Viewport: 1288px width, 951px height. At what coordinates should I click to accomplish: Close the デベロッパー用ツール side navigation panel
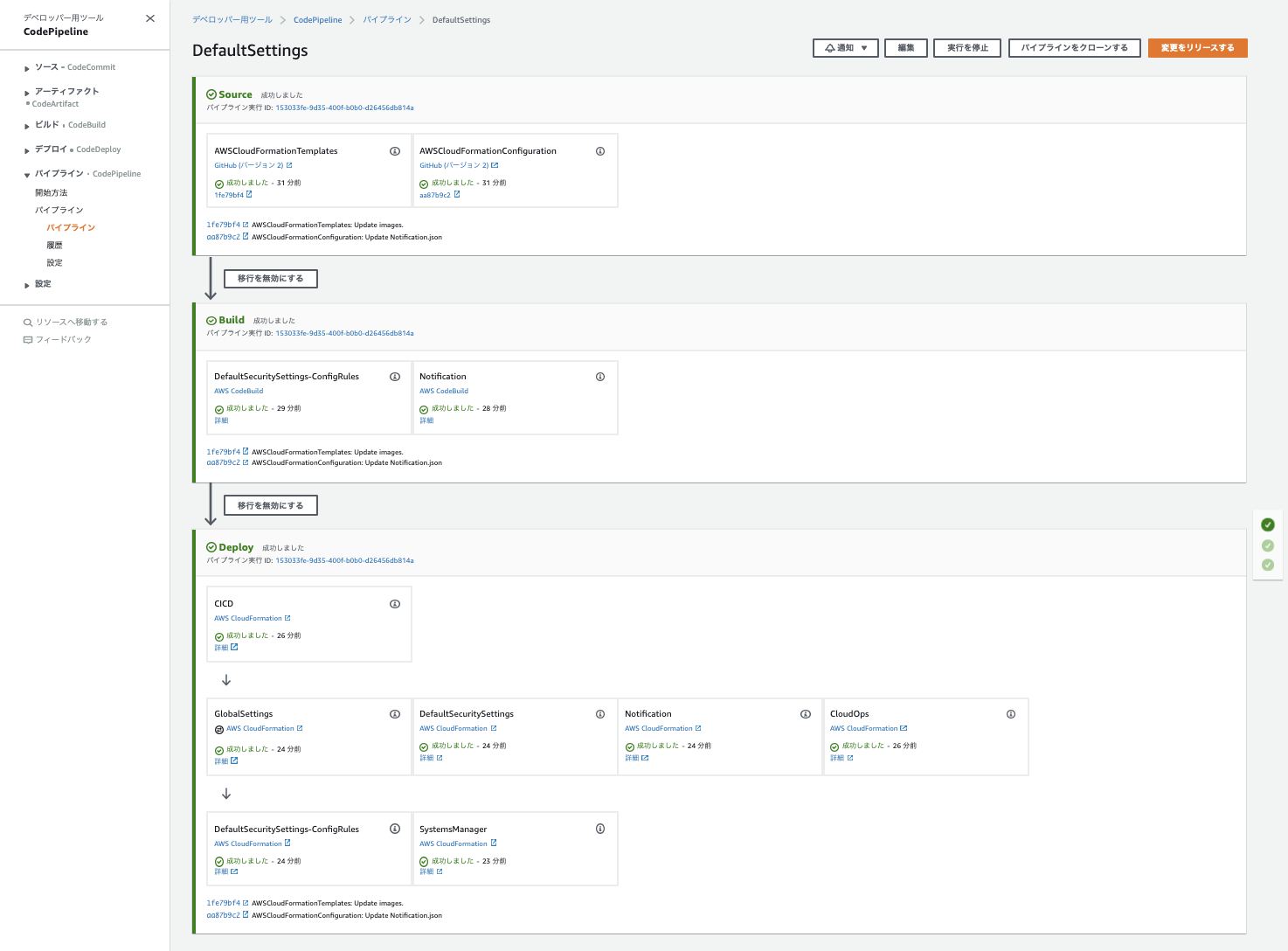click(150, 18)
